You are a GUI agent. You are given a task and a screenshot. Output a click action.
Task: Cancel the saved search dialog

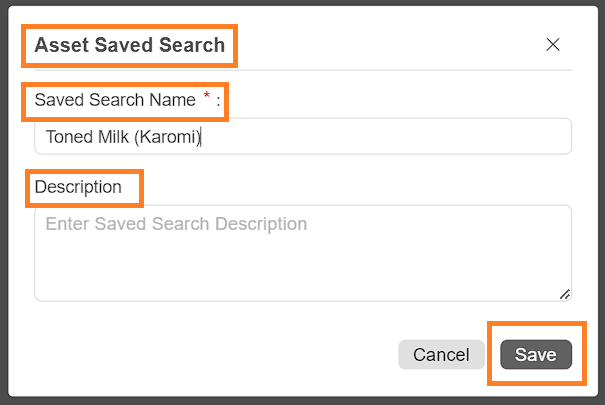[441, 355]
